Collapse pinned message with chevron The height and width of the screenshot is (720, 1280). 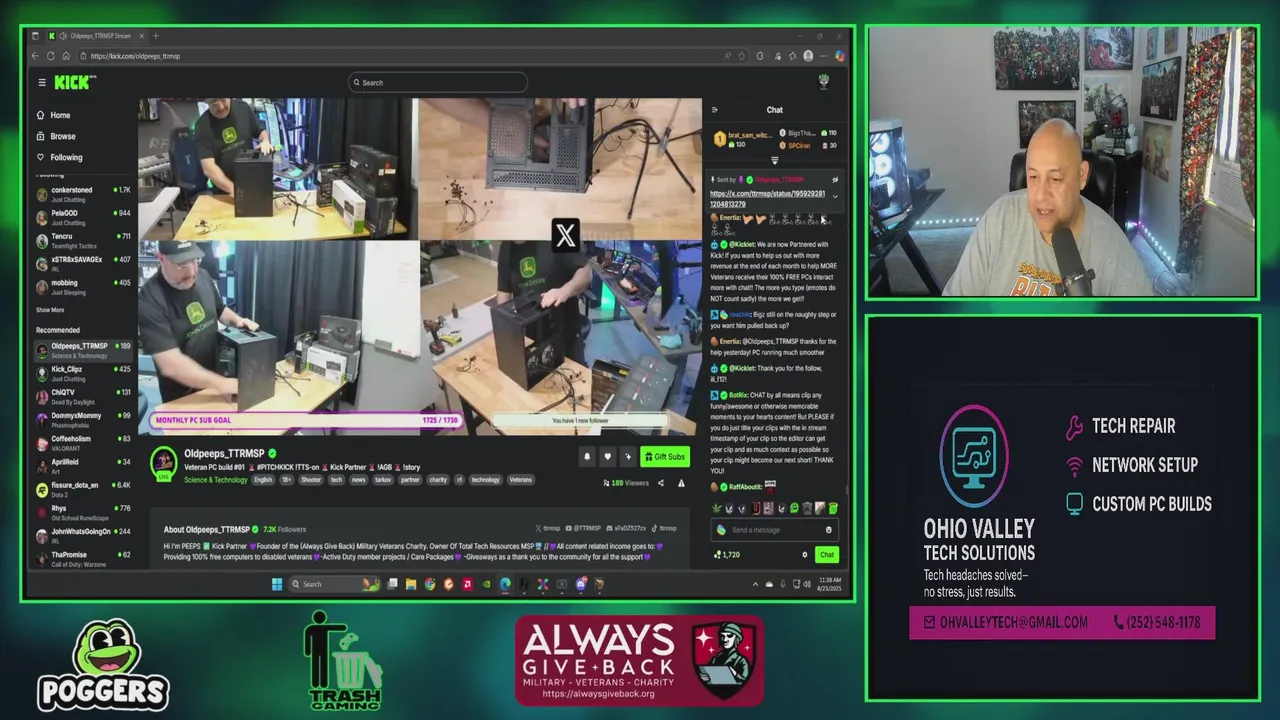[835, 196]
